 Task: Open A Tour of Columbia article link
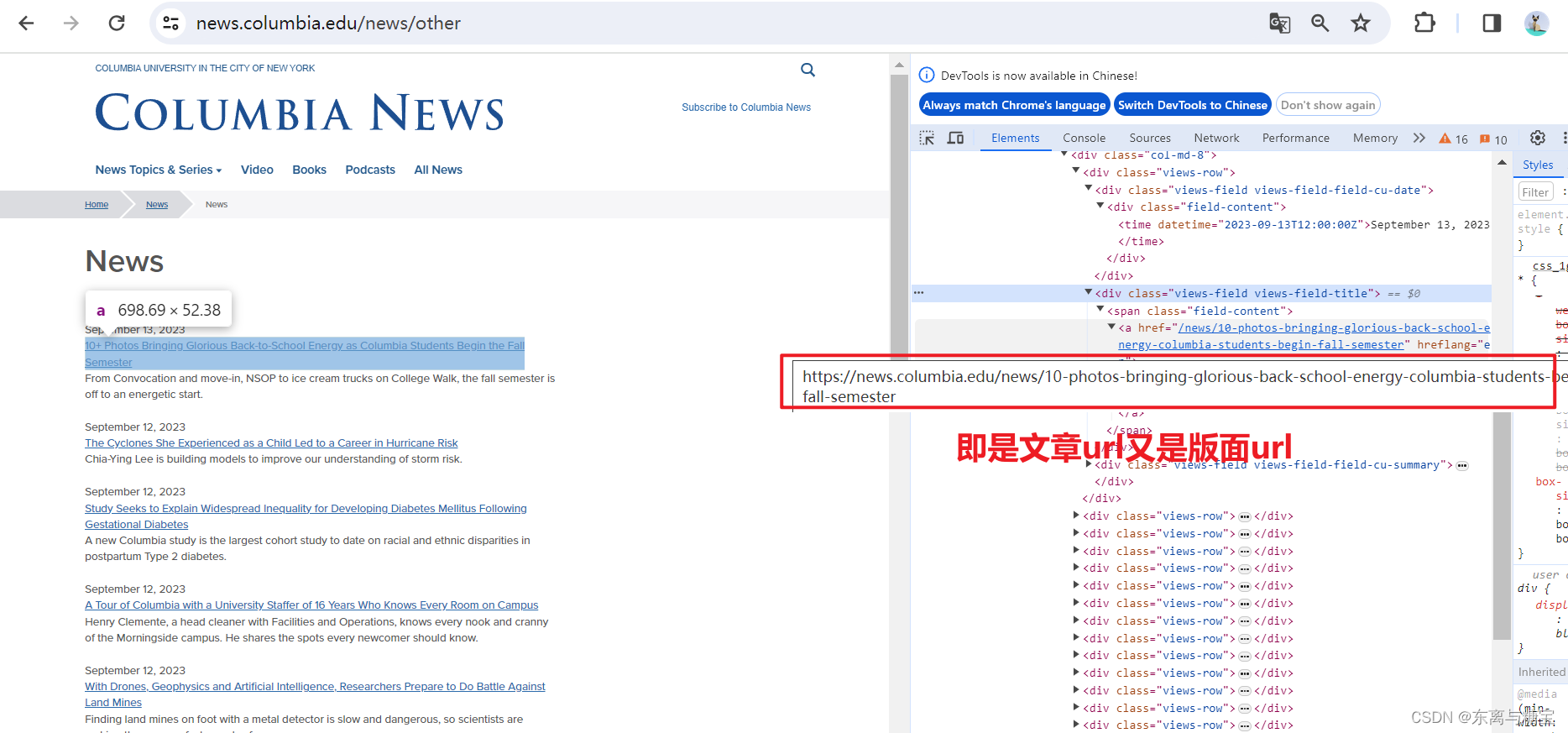click(x=311, y=605)
